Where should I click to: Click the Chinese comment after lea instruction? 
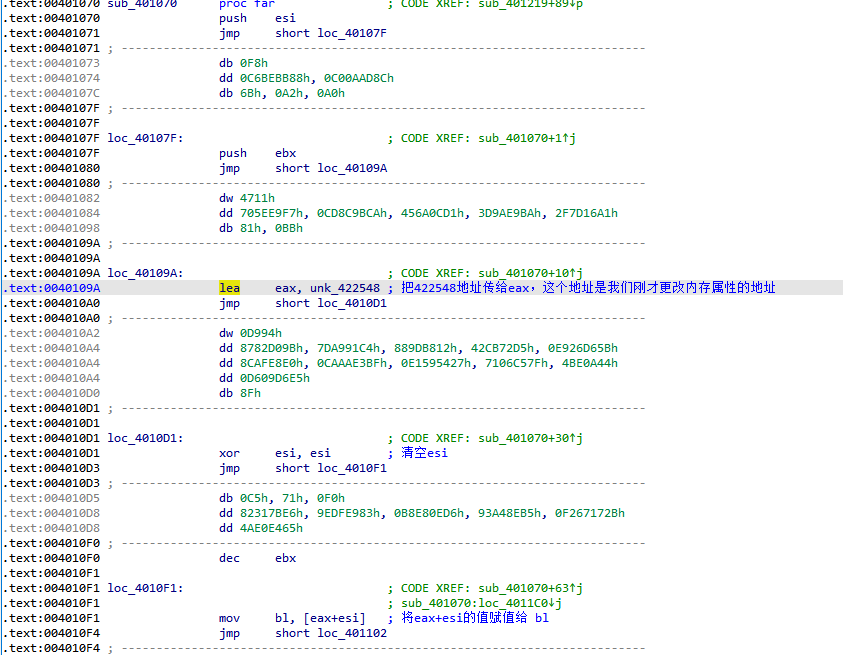pos(588,288)
